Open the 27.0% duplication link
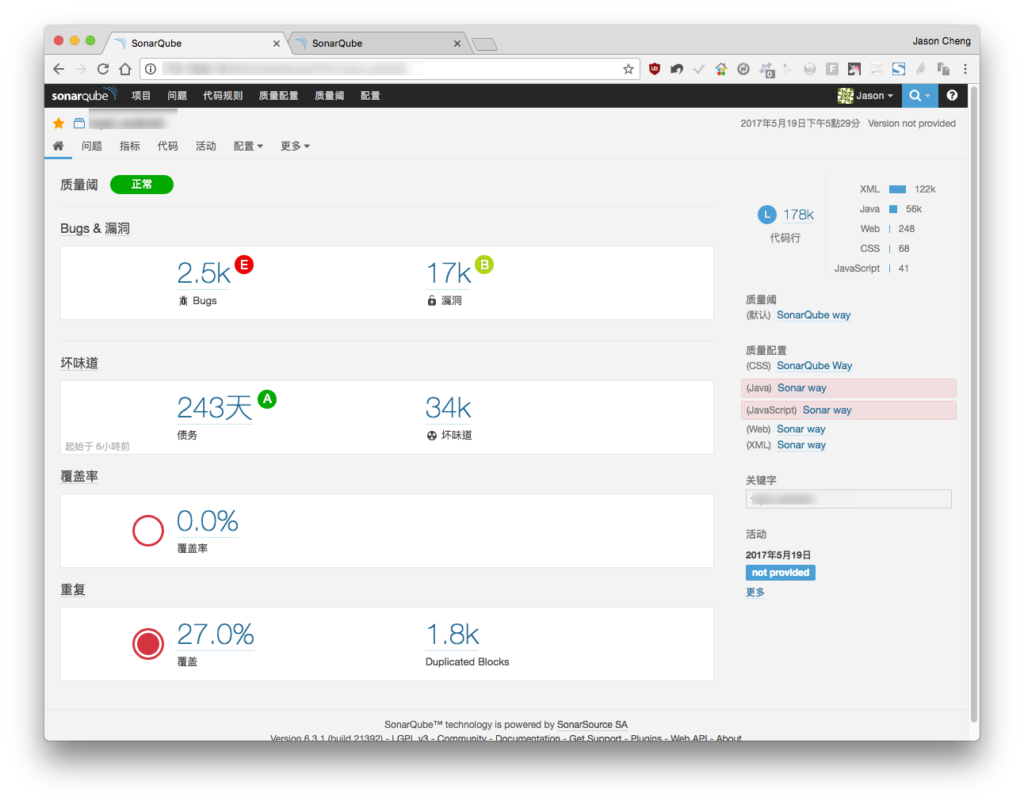 216,635
